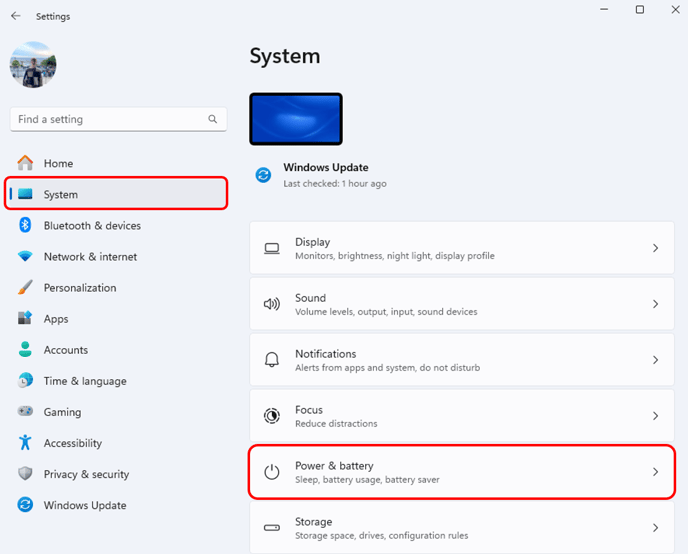Screen dimensions: 688x554
Task: Open the Home page in sidebar
Action: pyautogui.click(x=58, y=163)
